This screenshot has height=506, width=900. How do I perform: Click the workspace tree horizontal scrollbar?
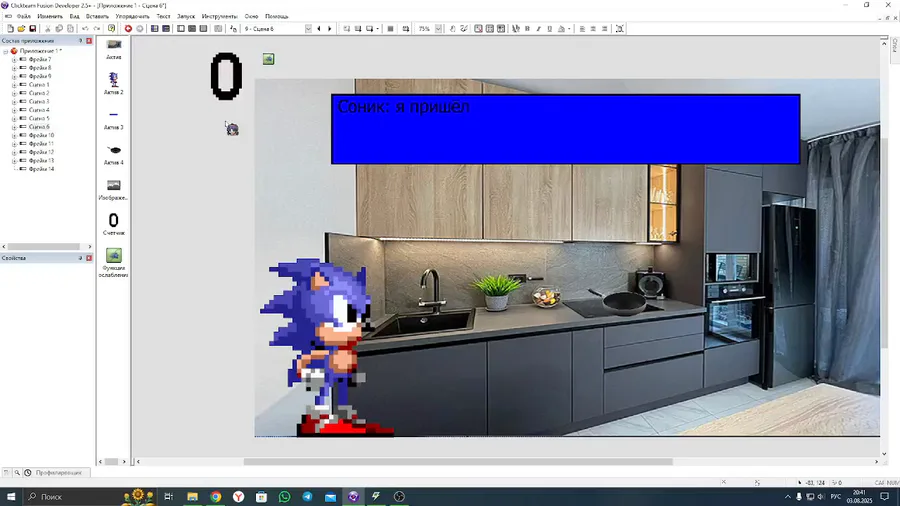pyautogui.click(x=44, y=247)
